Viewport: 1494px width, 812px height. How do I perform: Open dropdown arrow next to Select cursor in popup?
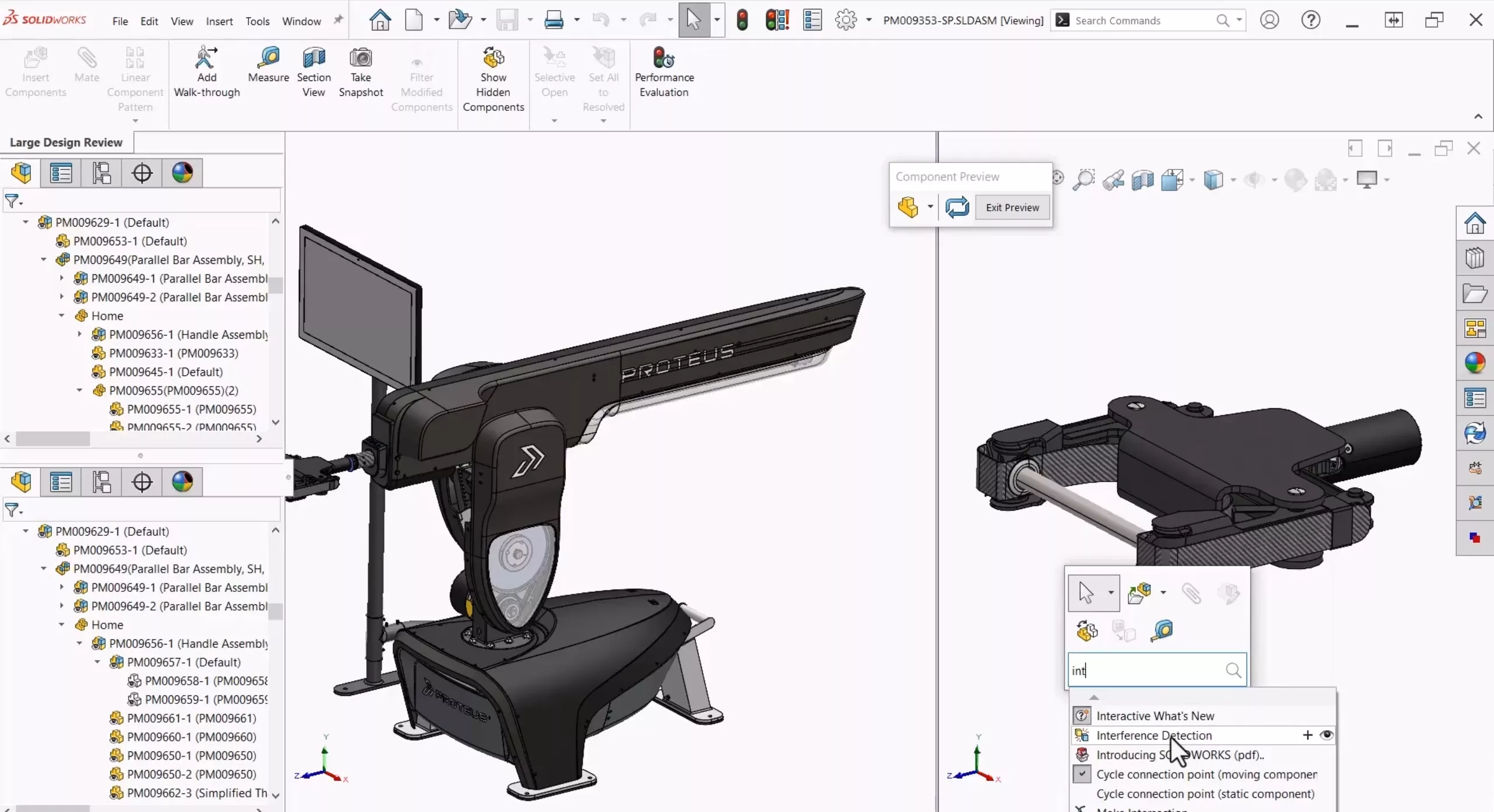tap(1111, 593)
